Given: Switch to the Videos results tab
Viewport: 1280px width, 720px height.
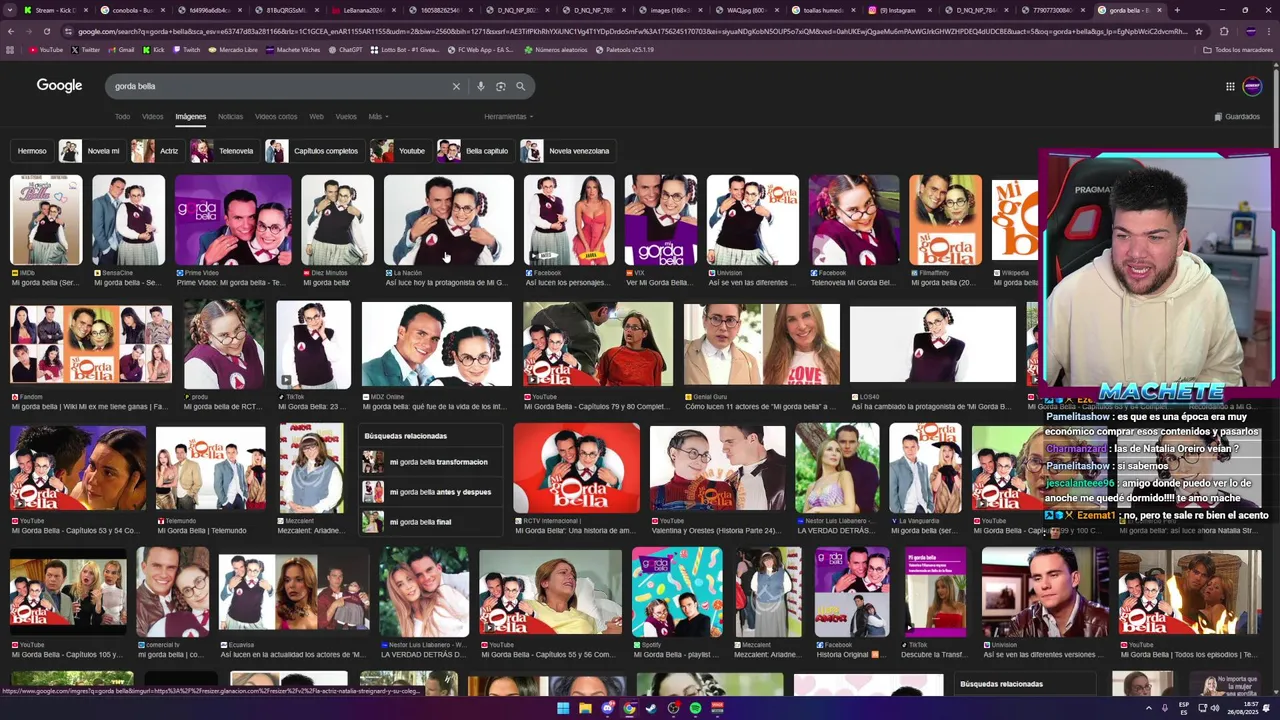Looking at the screenshot, I should point(152,117).
